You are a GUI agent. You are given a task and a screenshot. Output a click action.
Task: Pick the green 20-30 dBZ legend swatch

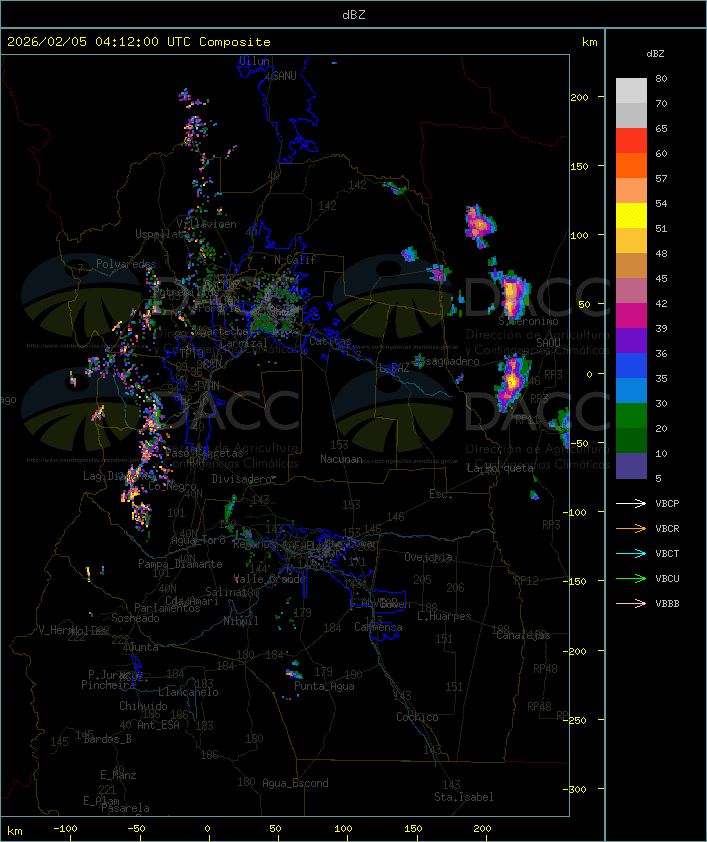click(x=631, y=416)
